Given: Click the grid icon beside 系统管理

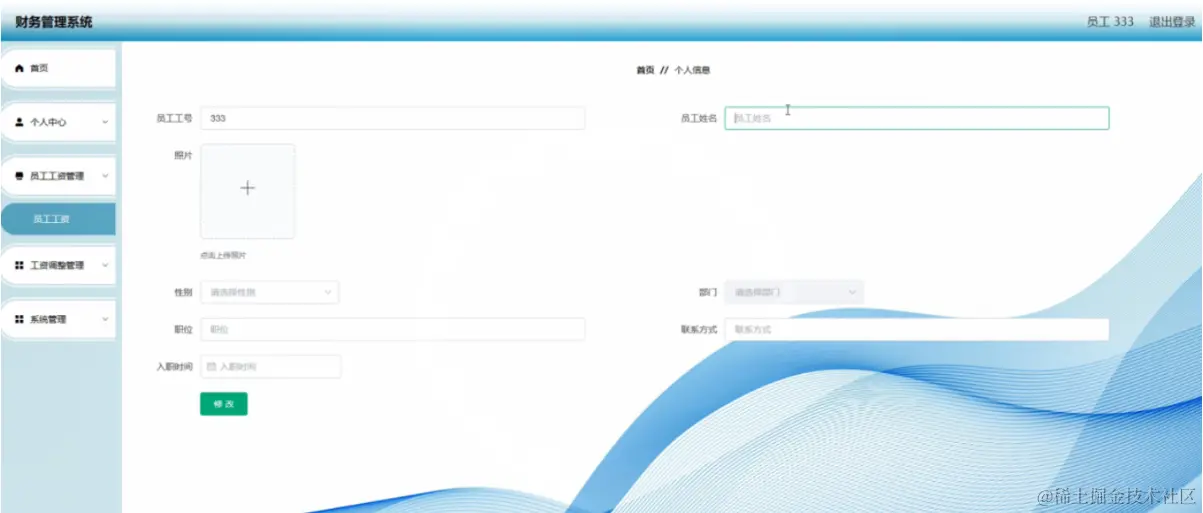Looking at the screenshot, I should tap(19, 320).
